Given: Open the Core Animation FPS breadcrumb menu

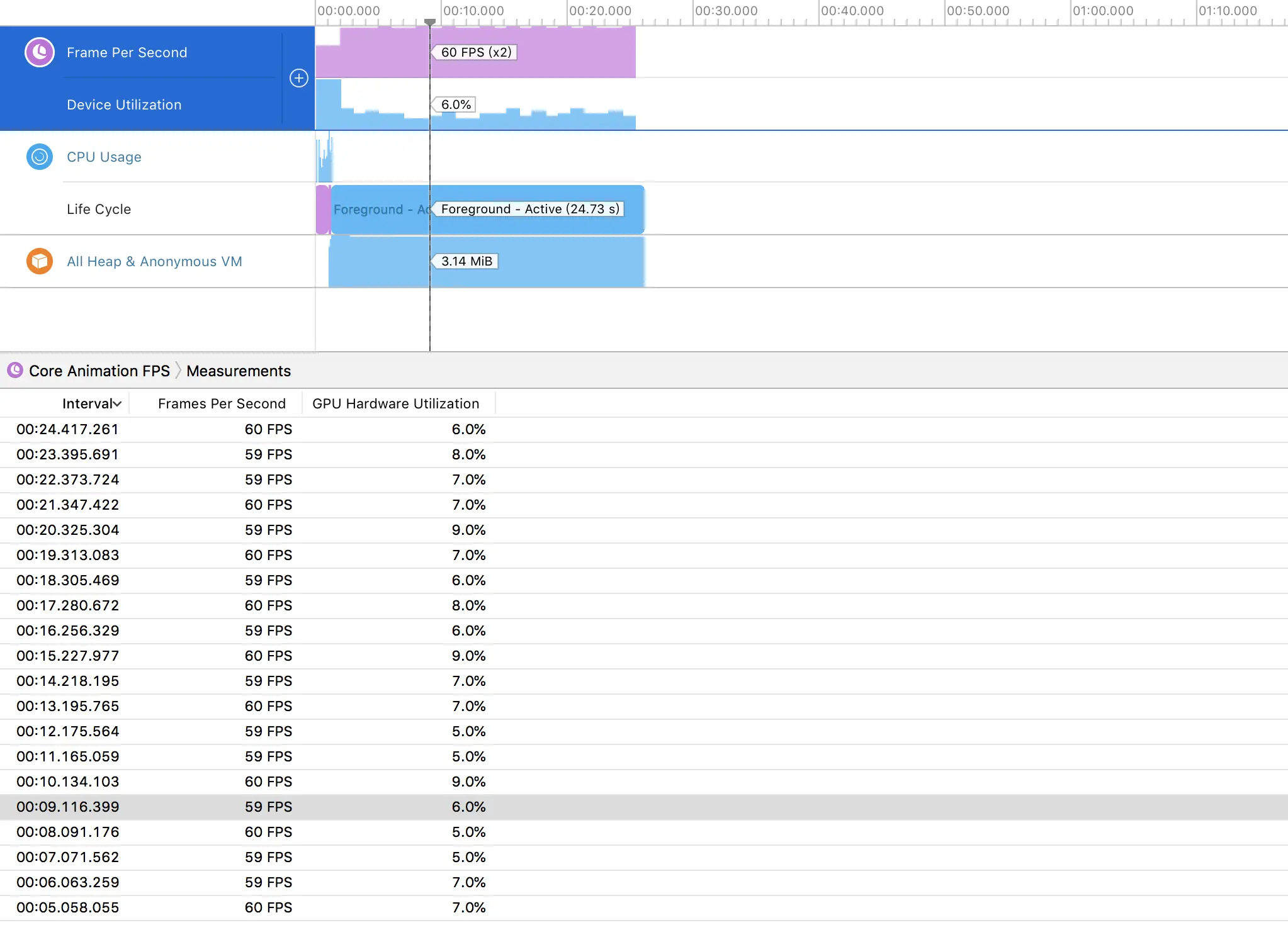Looking at the screenshot, I should (x=99, y=371).
